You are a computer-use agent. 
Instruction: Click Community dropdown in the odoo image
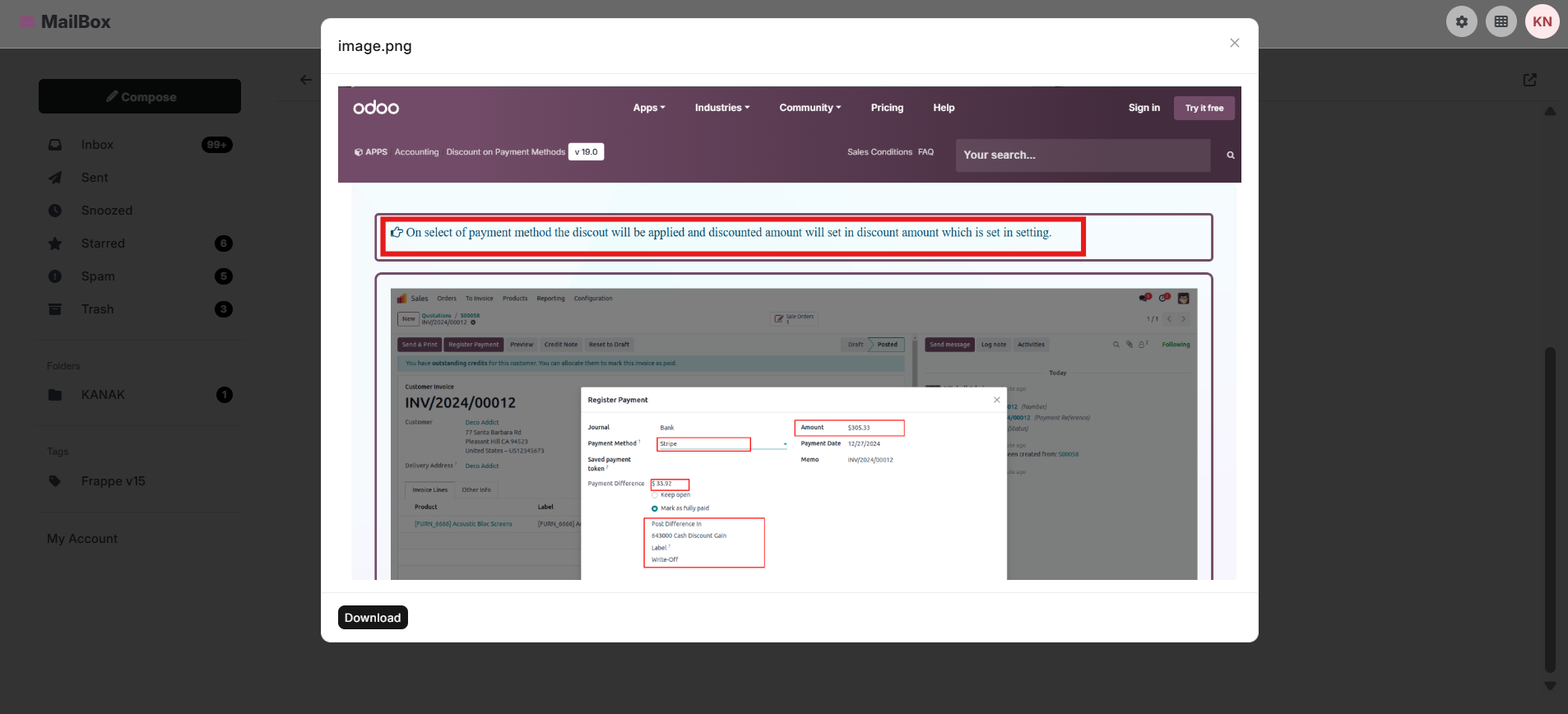pyautogui.click(x=810, y=108)
